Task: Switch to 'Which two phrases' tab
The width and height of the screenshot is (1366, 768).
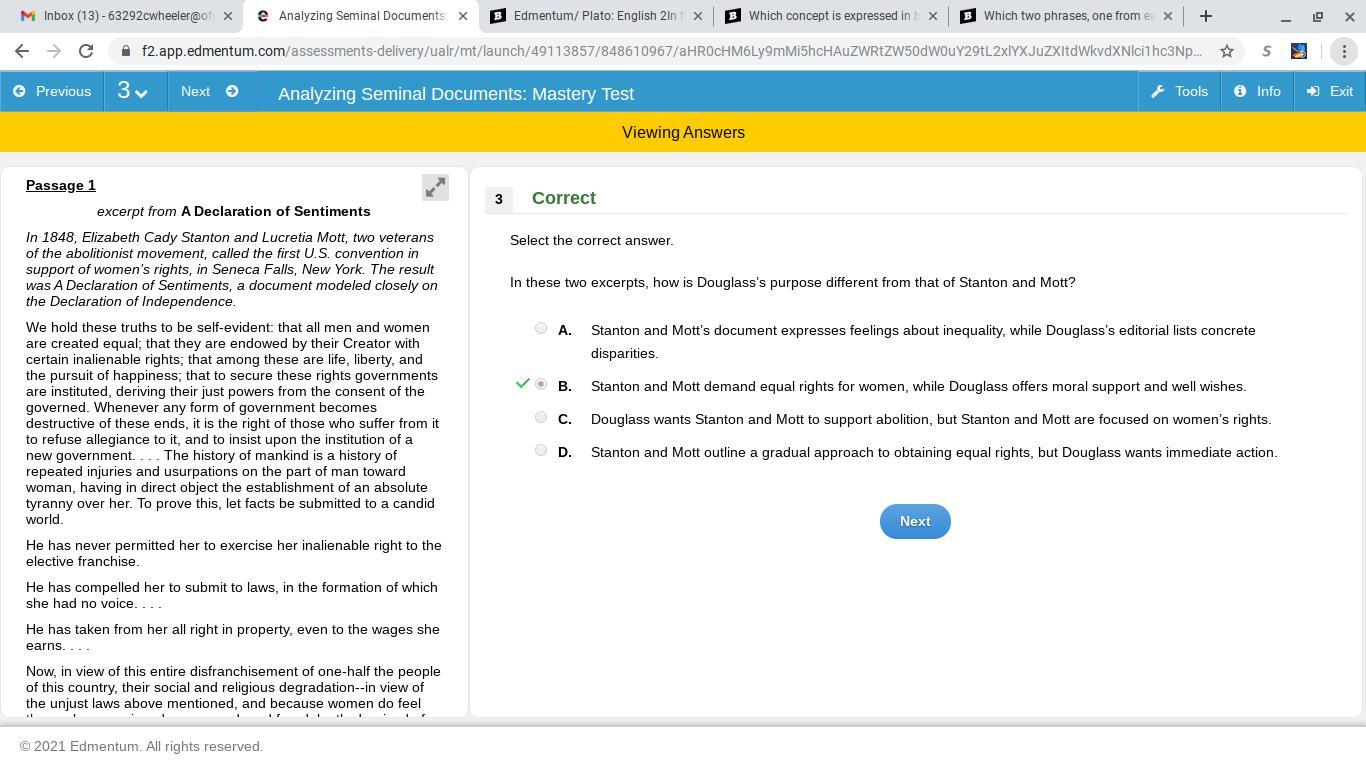Action: (x=1066, y=16)
